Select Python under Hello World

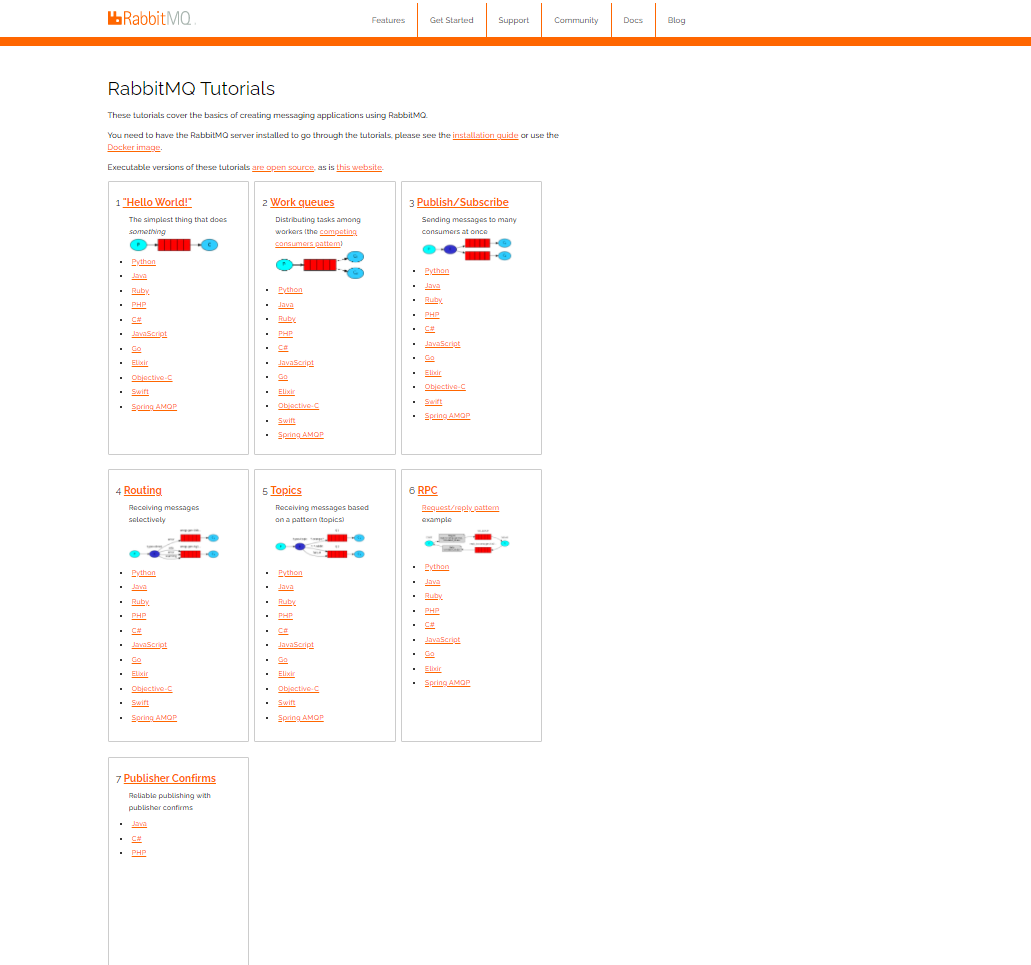point(143,262)
